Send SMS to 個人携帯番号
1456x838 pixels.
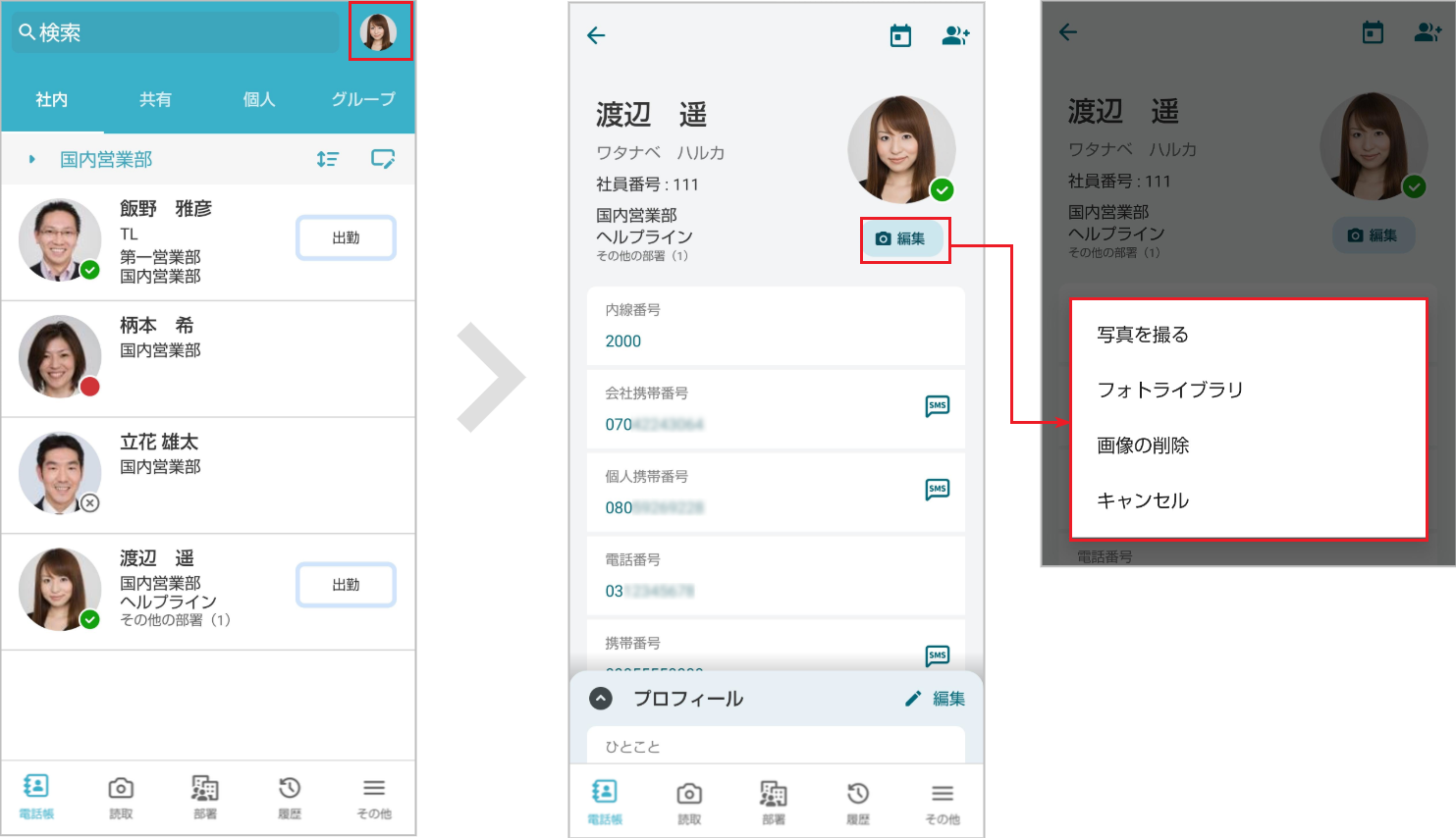click(938, 489)
